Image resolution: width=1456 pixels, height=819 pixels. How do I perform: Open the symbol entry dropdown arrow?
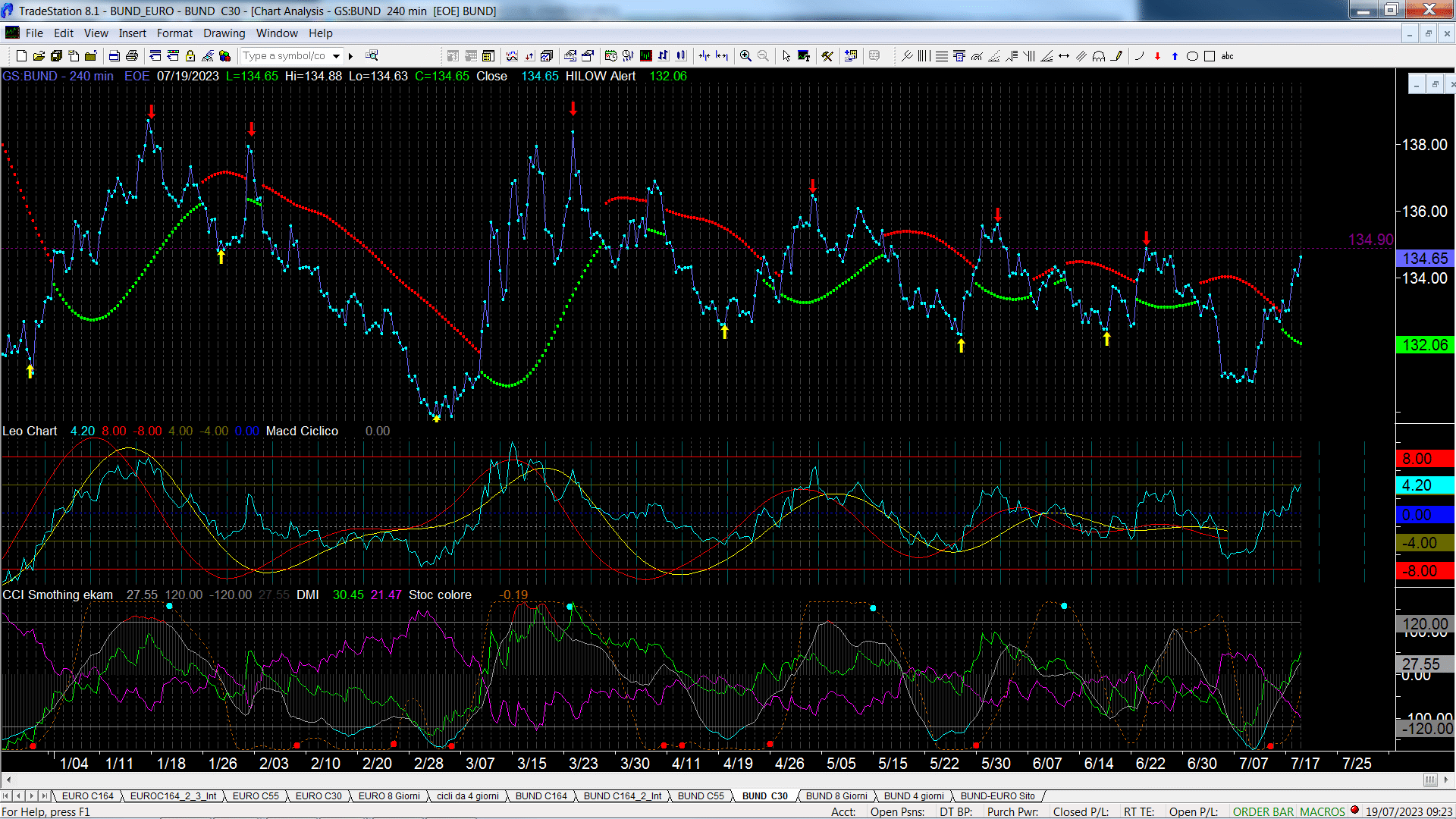(x=336, y=56)
